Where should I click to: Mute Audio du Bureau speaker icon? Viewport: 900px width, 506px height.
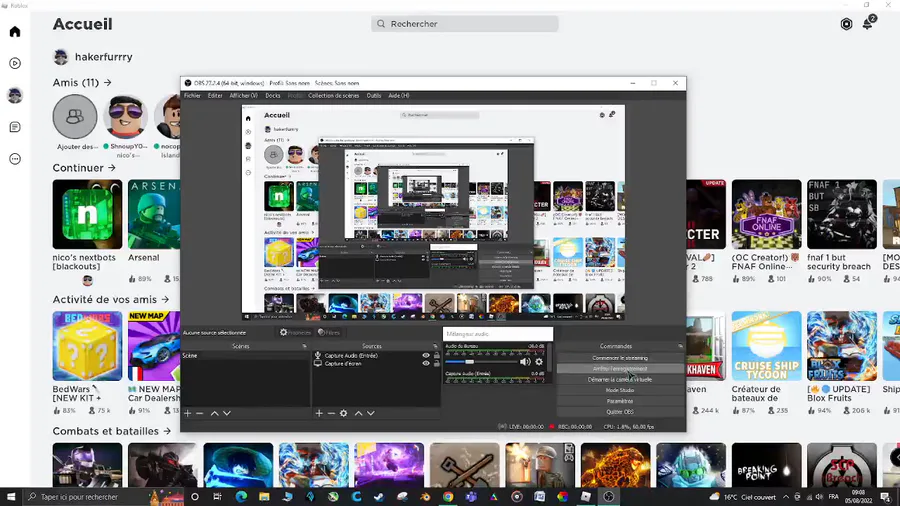point(525,361)
